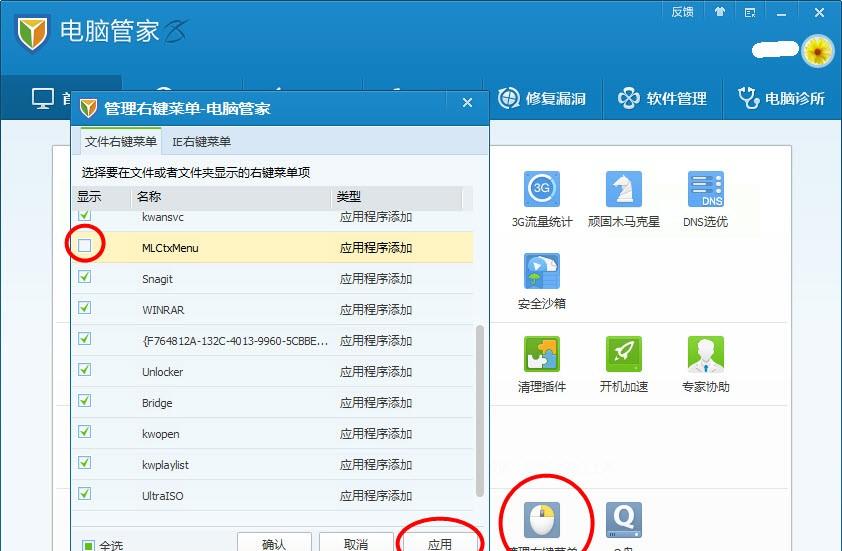Click the sunflower user avatar
The width and height of the screenshot is (842, 551).
[817, 51]
